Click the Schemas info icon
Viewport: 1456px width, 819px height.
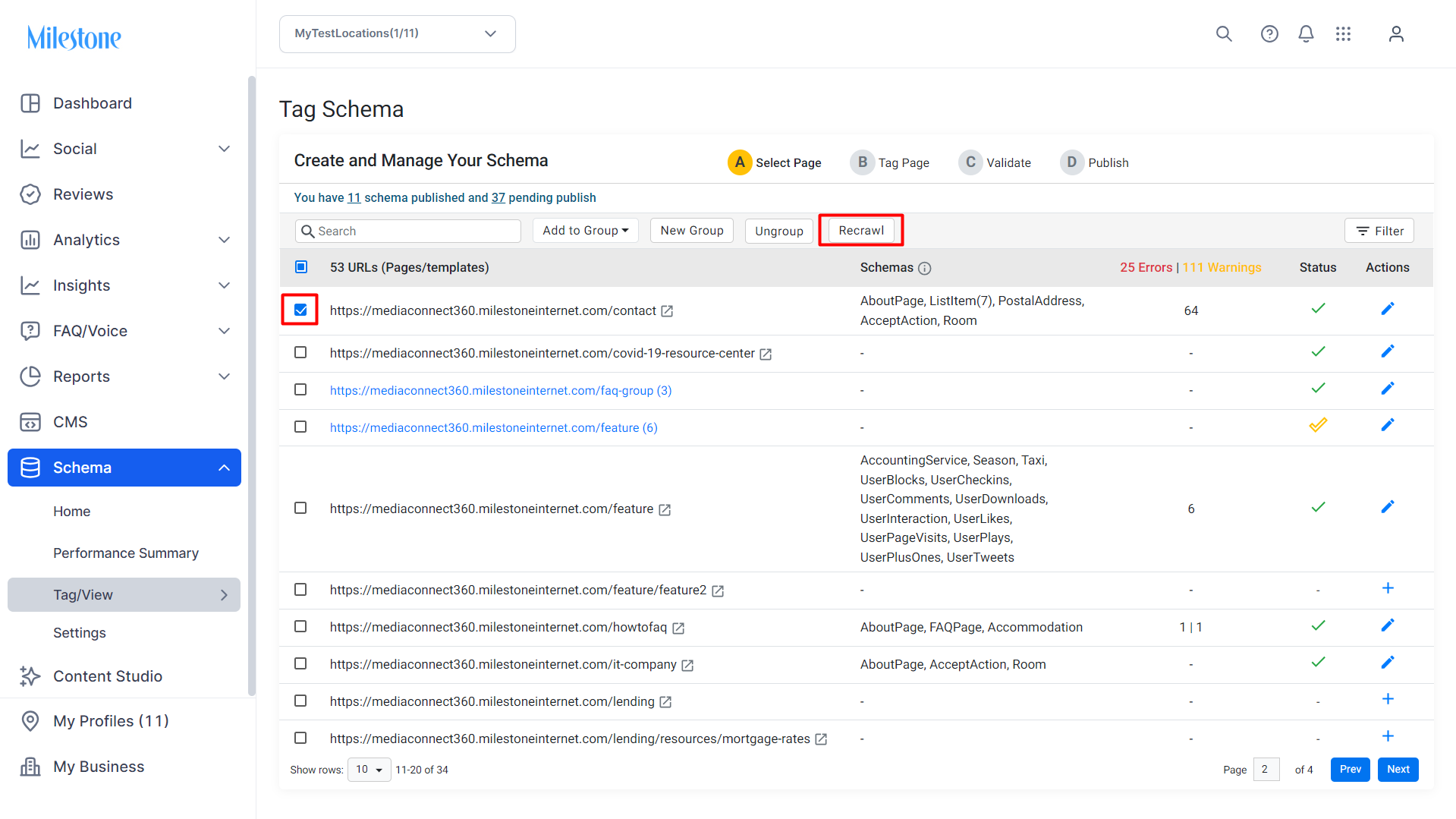[x=924, y=268]
